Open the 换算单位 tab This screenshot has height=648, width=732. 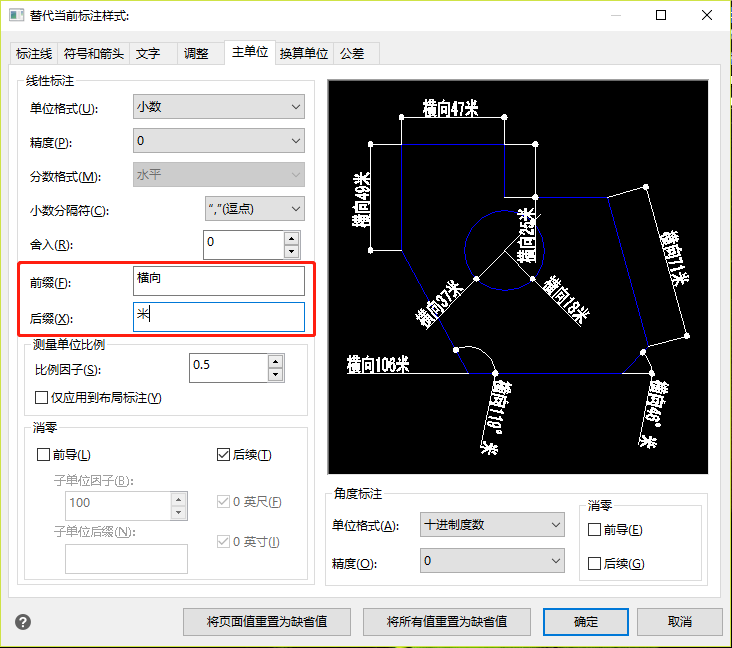(x=304, y=54)
